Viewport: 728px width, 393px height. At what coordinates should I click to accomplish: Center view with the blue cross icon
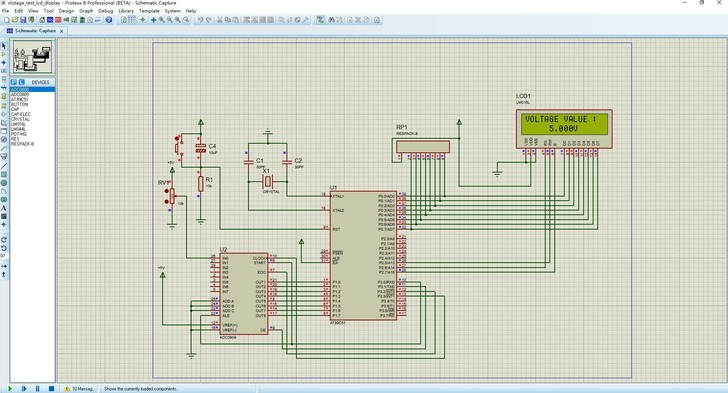tap(153, 20)
